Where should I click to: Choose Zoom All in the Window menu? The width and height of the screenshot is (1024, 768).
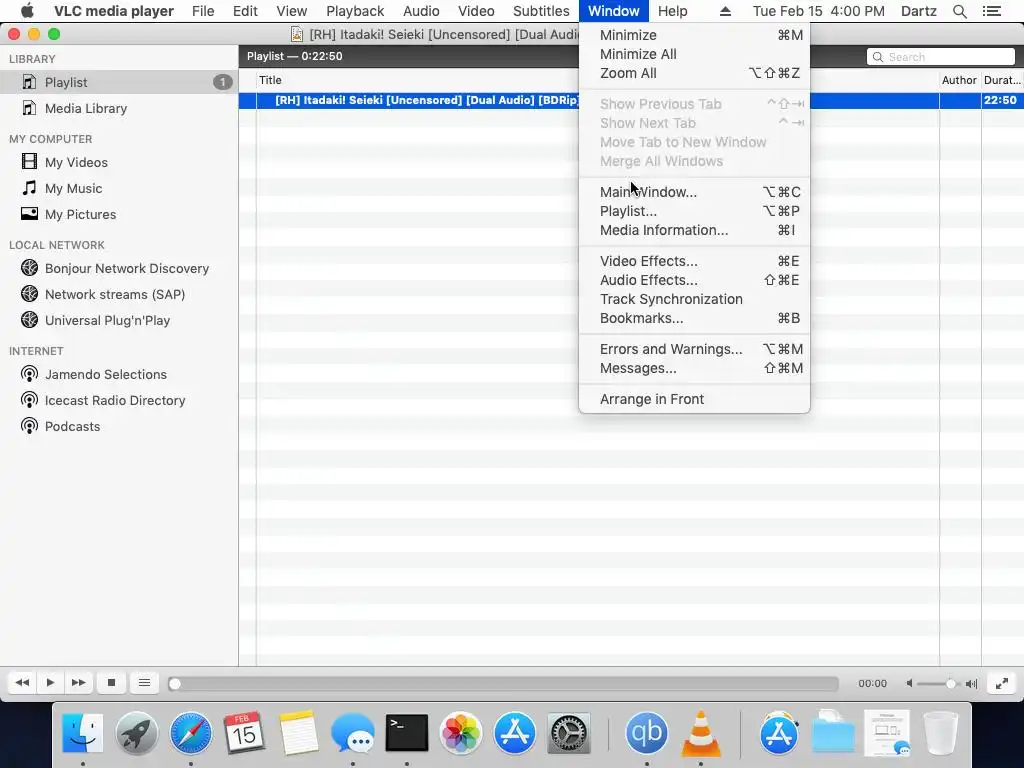coord(694,73)
